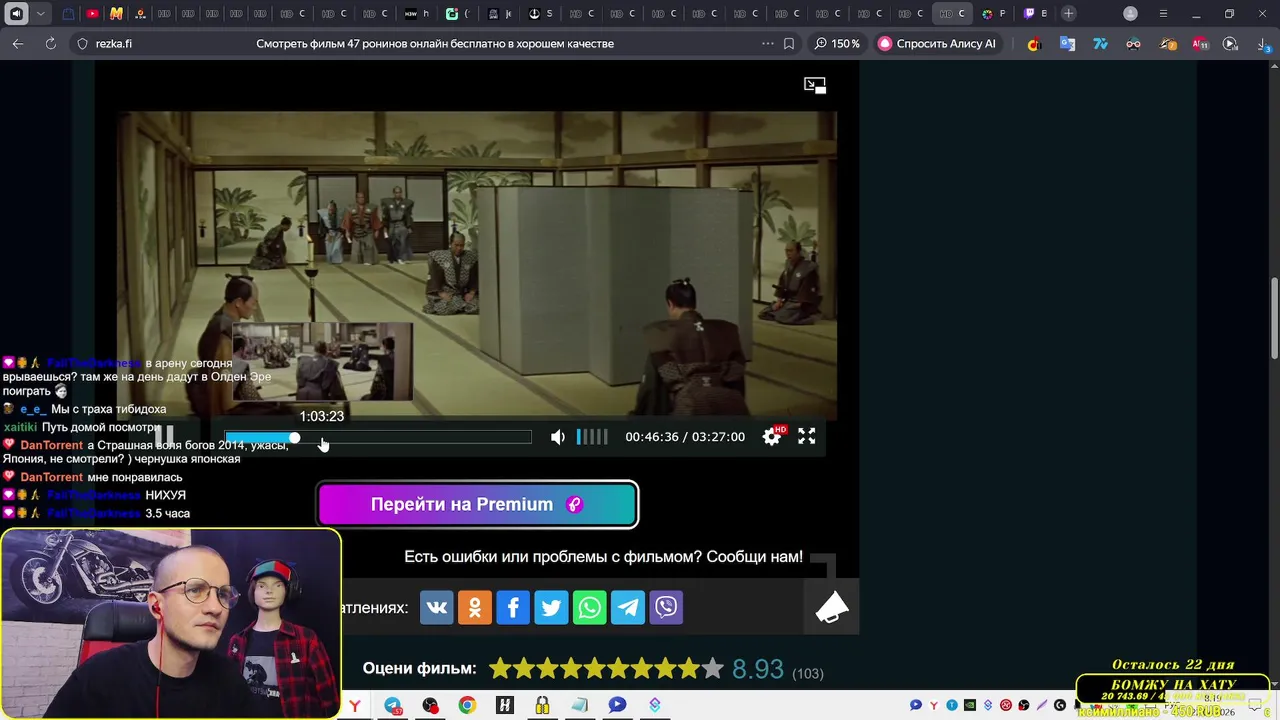1280x720 pixels.
Task: Open Google Chrome from the taskbar
Action: [x=467, y=705]
